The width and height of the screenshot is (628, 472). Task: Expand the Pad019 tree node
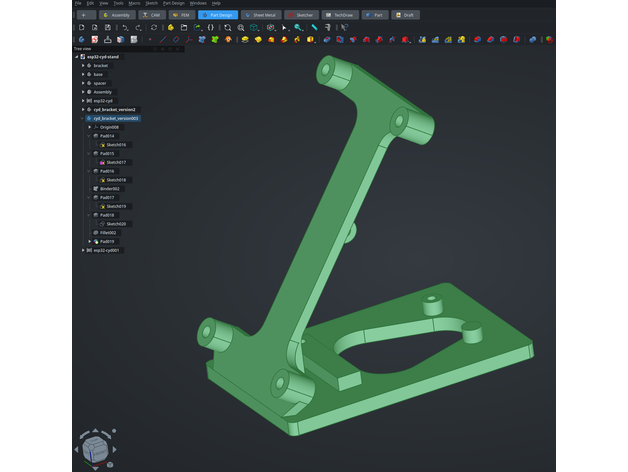tap(90, 241)
